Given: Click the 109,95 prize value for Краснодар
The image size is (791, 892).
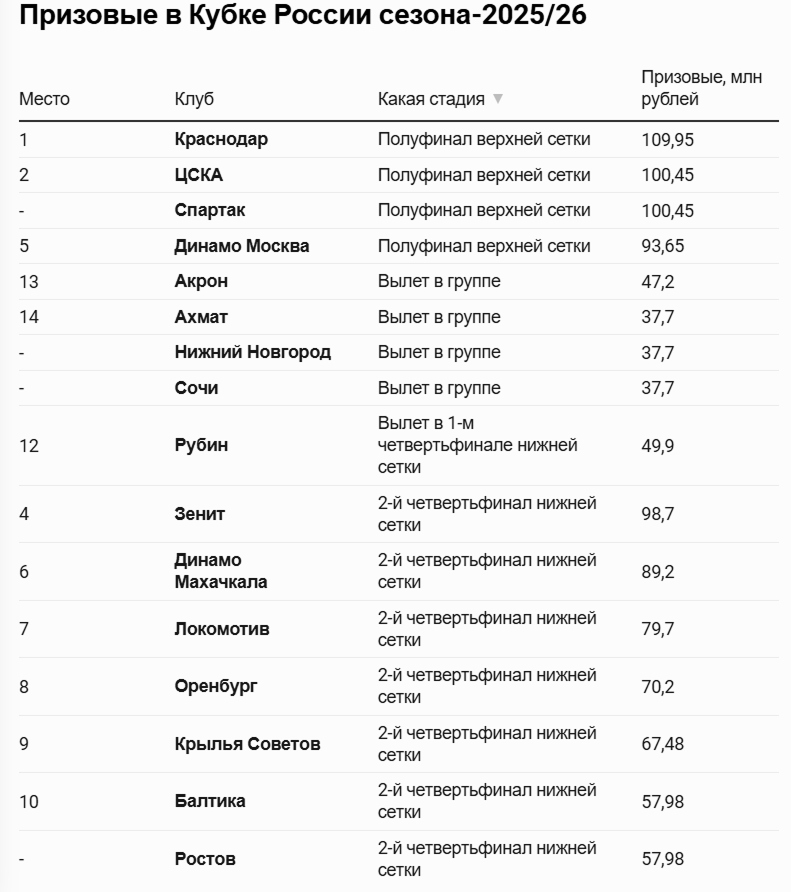Looking at the screenshot, I should tap(667, 140).
